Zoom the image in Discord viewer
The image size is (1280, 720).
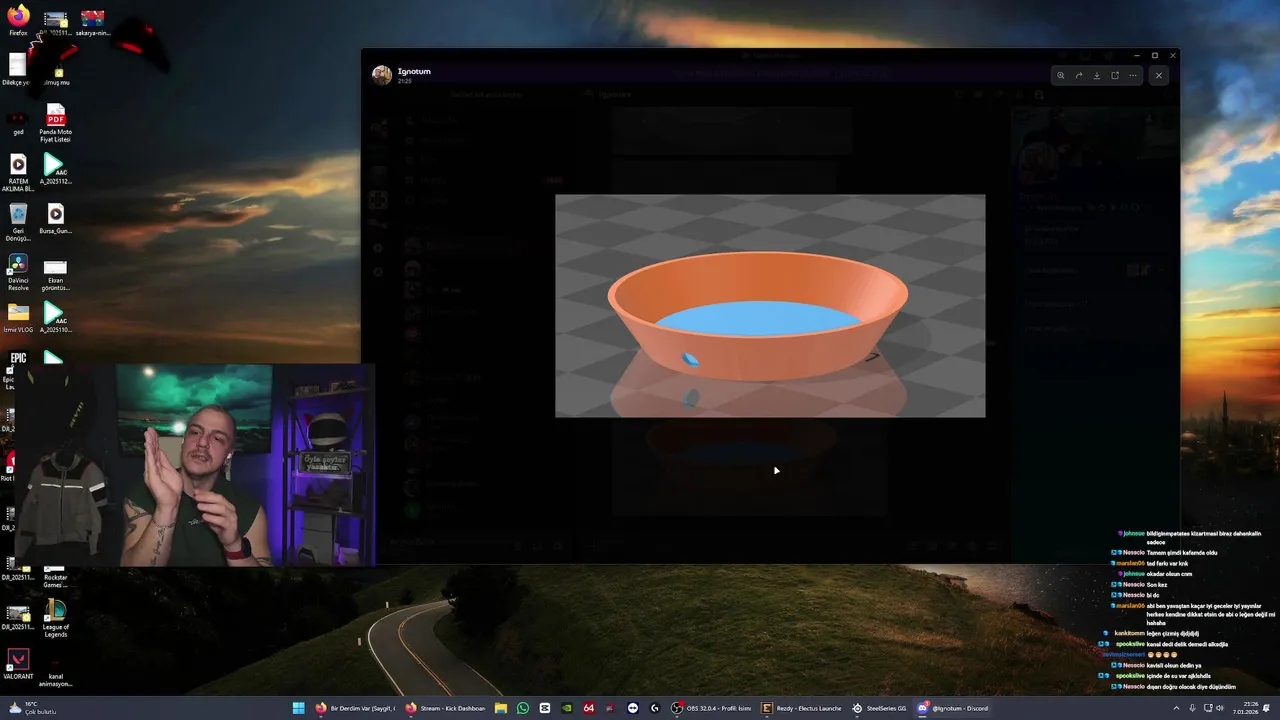(1061, 75)
